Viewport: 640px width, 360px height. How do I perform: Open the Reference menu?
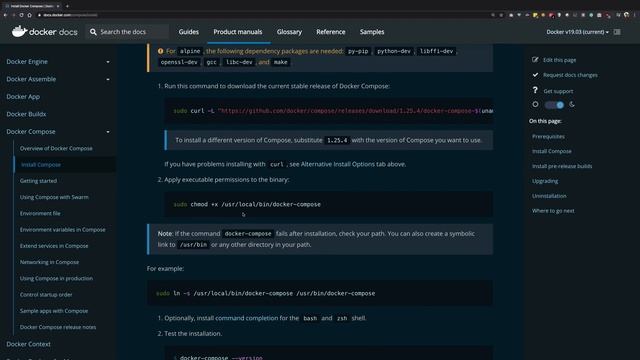331,32
